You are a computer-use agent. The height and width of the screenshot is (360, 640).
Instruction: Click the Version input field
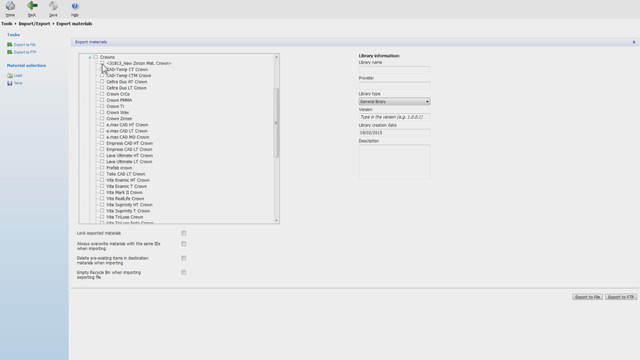[394, 117]
